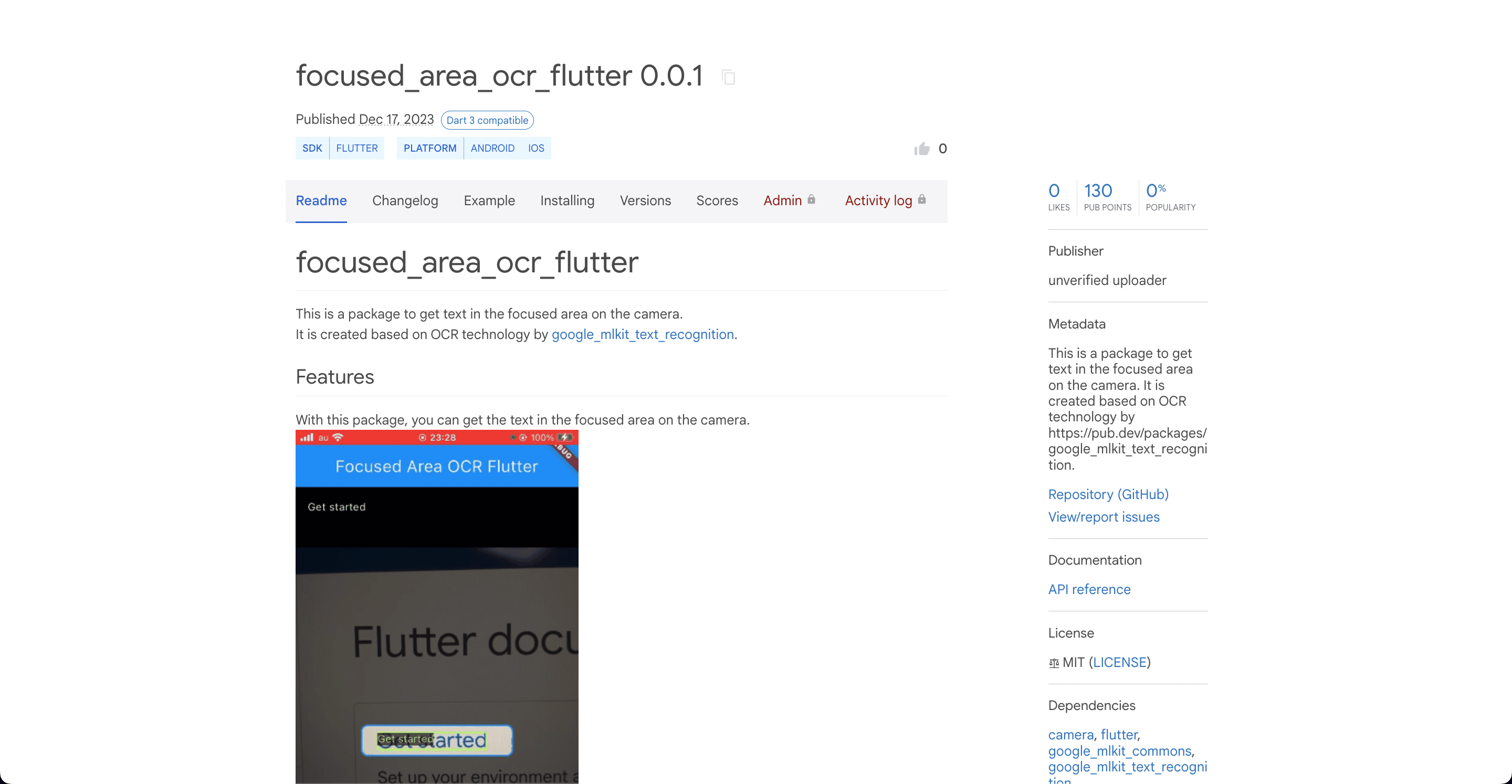Click the iOS platform tag

tap(535, 148)
